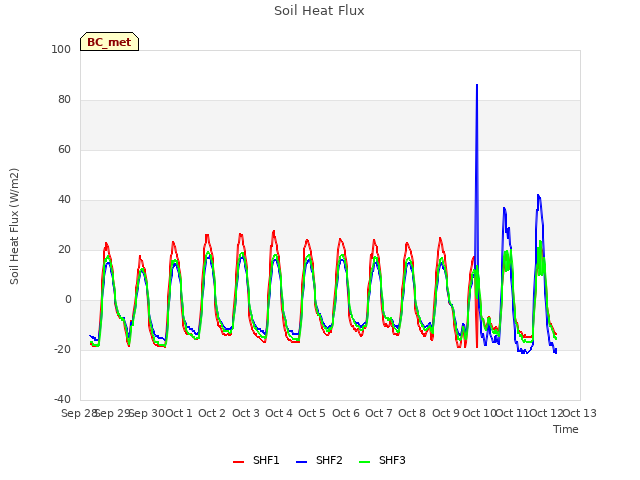Viewport: 640px width, 480px height.
Task: Click the 60 y-axis tick label
Action: (64, 149)
